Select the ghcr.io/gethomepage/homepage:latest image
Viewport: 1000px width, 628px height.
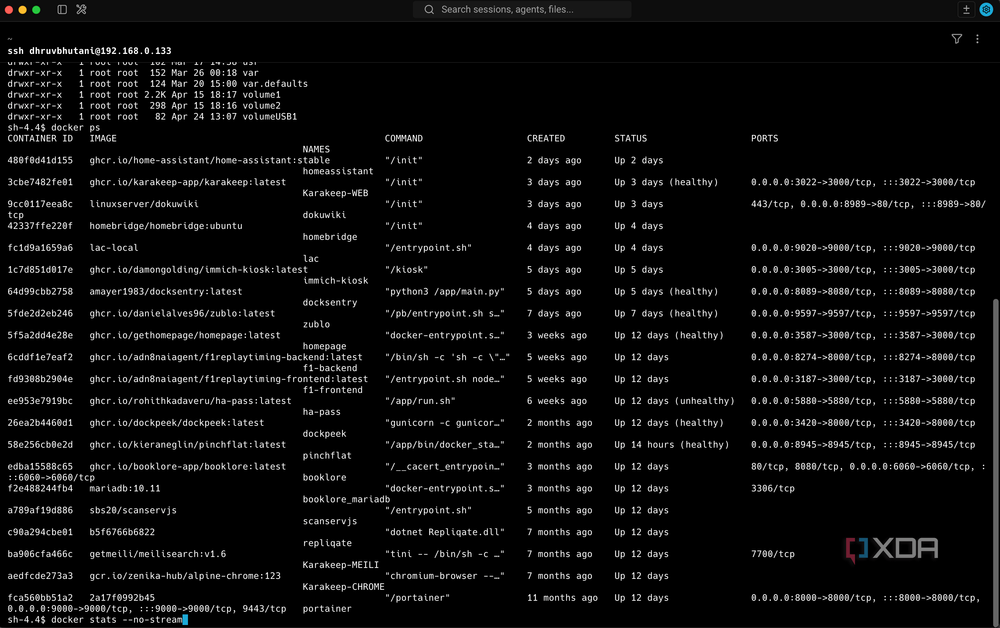tap(185, 335)
